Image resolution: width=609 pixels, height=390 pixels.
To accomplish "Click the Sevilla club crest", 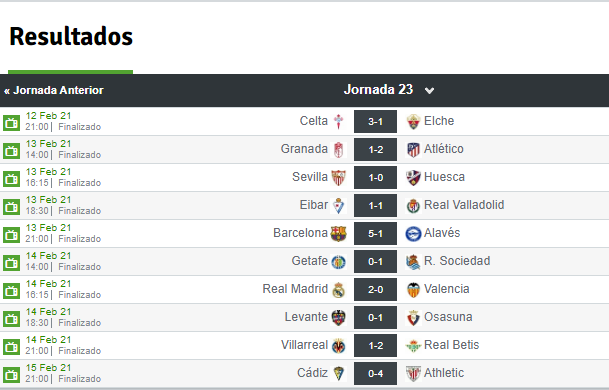I will 338,178.
